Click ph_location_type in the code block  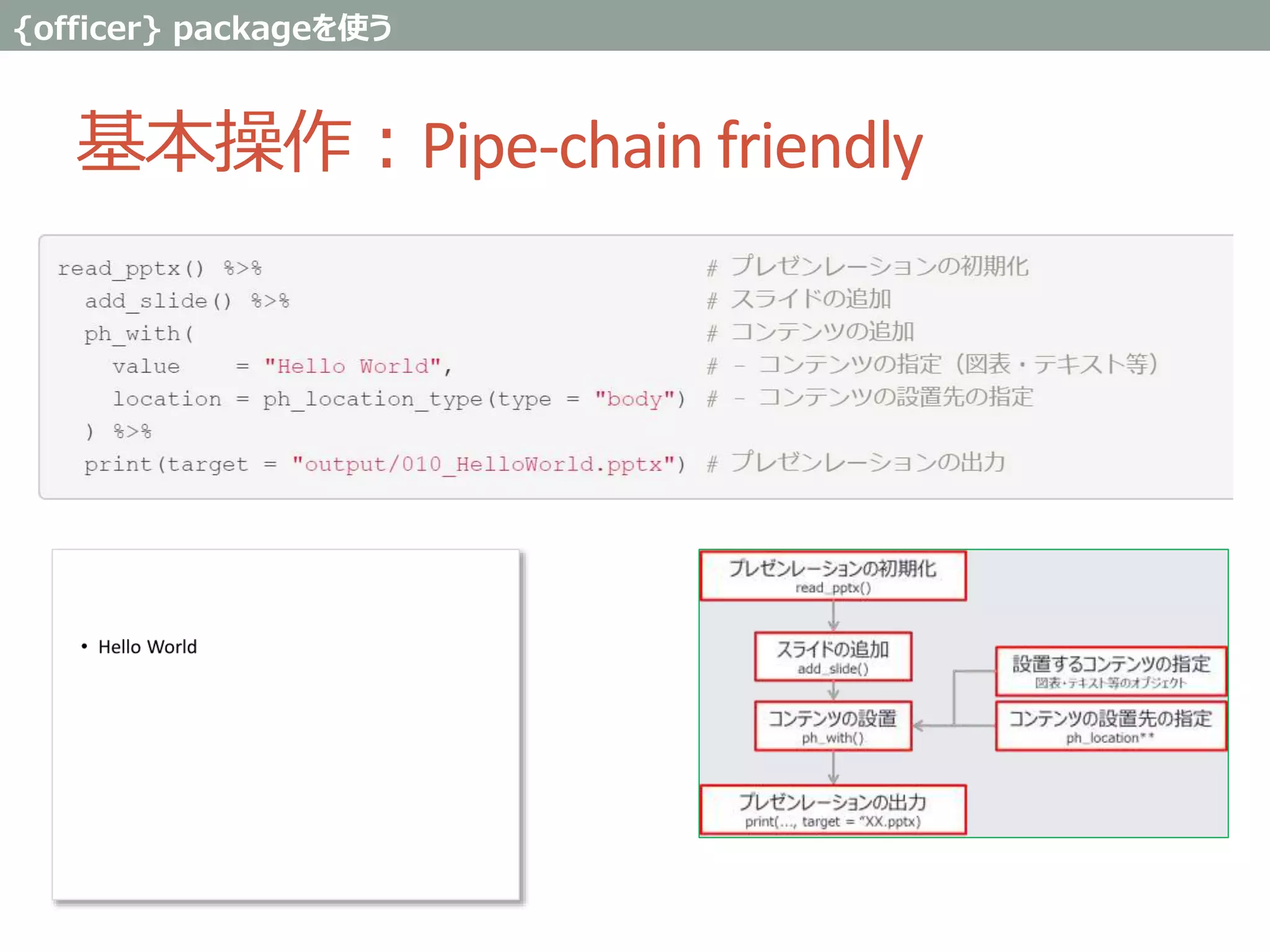(372, 399)
